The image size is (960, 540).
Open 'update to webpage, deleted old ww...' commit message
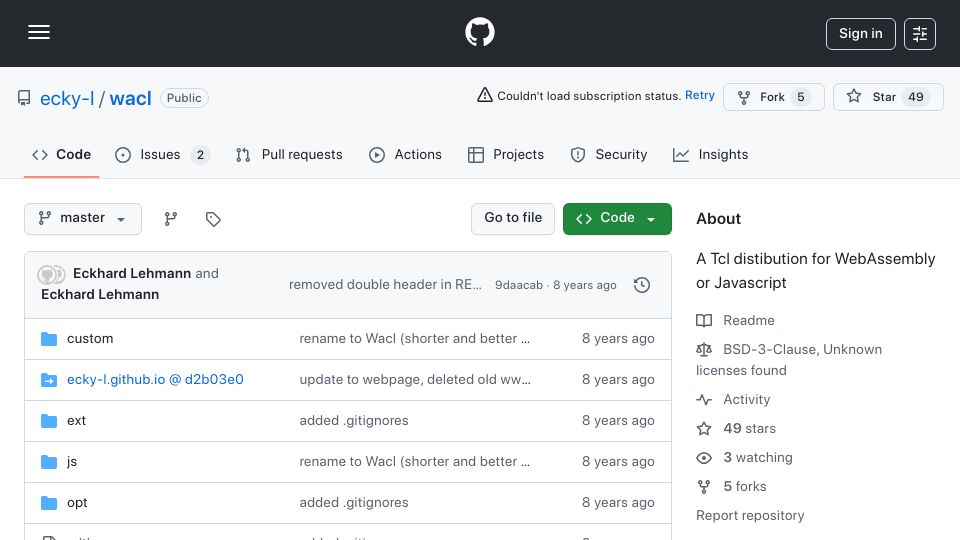415,380
